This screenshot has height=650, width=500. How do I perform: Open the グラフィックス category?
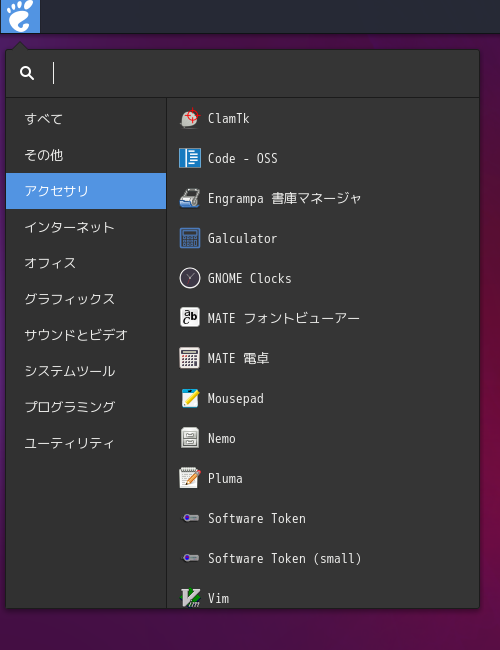point(86,299)
